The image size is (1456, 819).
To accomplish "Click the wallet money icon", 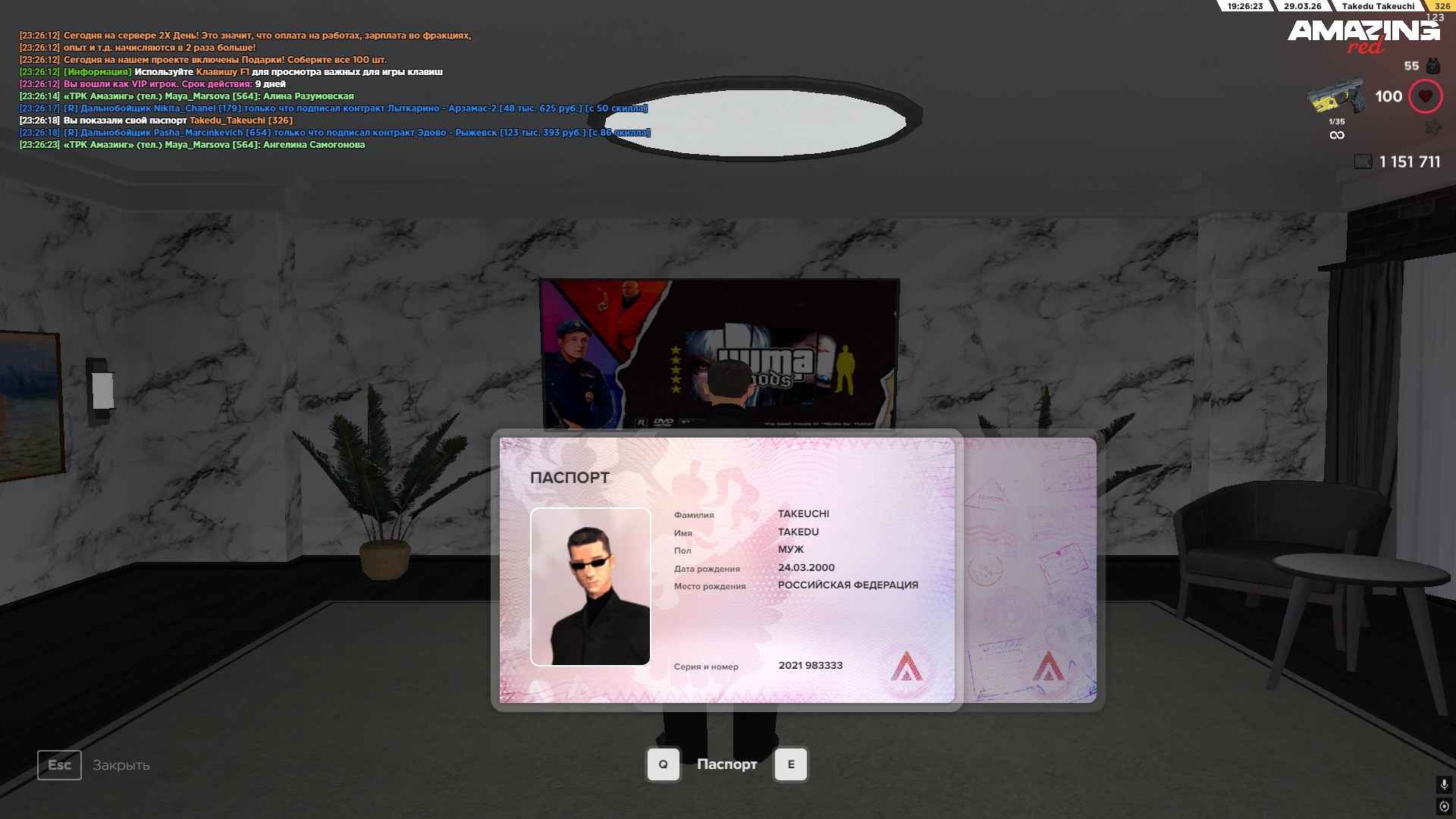I will [x=1363, y=162].
